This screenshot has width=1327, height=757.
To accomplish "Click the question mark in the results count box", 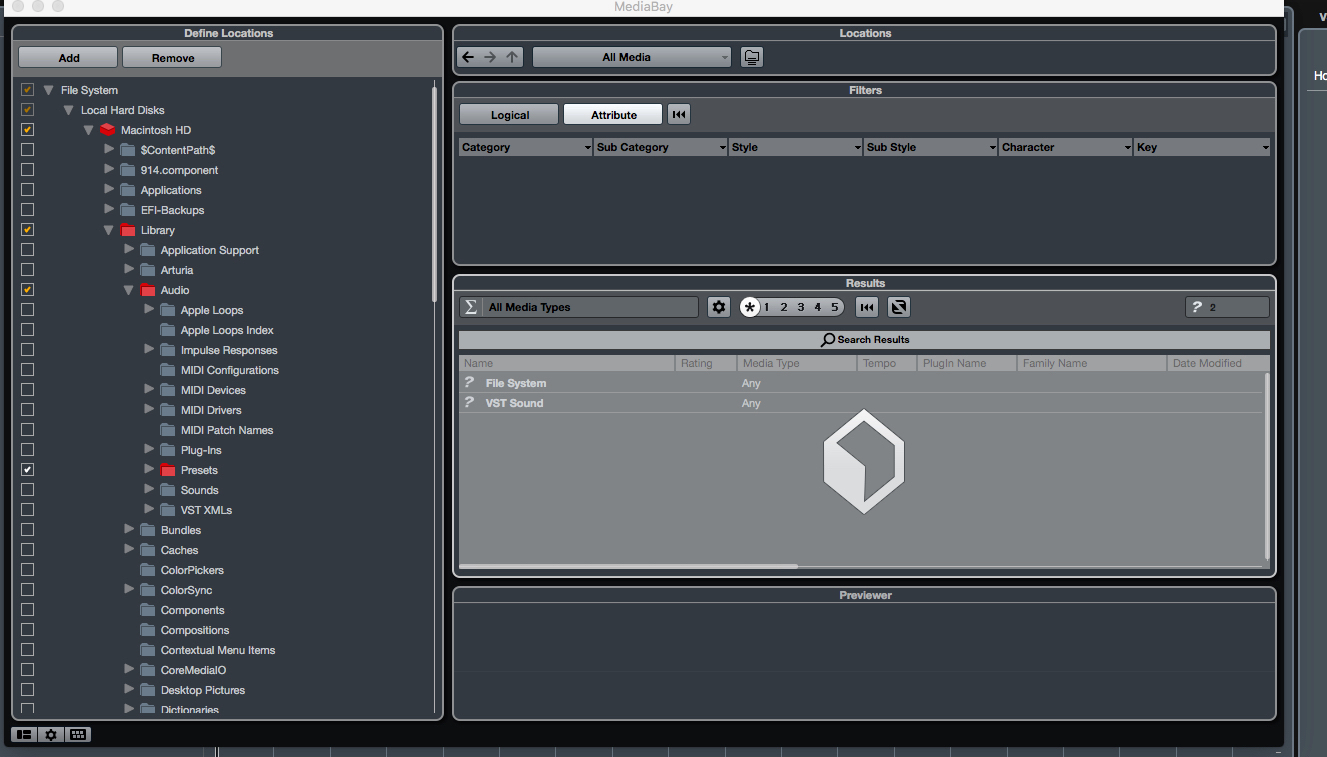I will pyautogui.click(x=1197, y=307).
